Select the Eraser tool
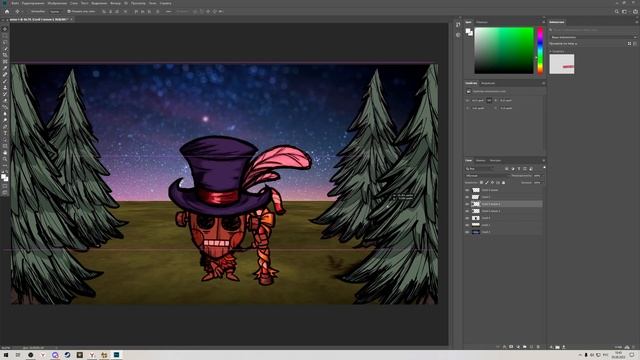Screen dimensions: 640x360 click(5, 101)
